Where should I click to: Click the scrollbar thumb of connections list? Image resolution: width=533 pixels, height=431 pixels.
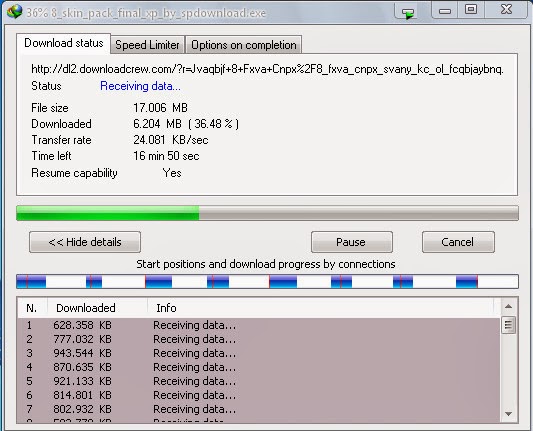point(508,325)
